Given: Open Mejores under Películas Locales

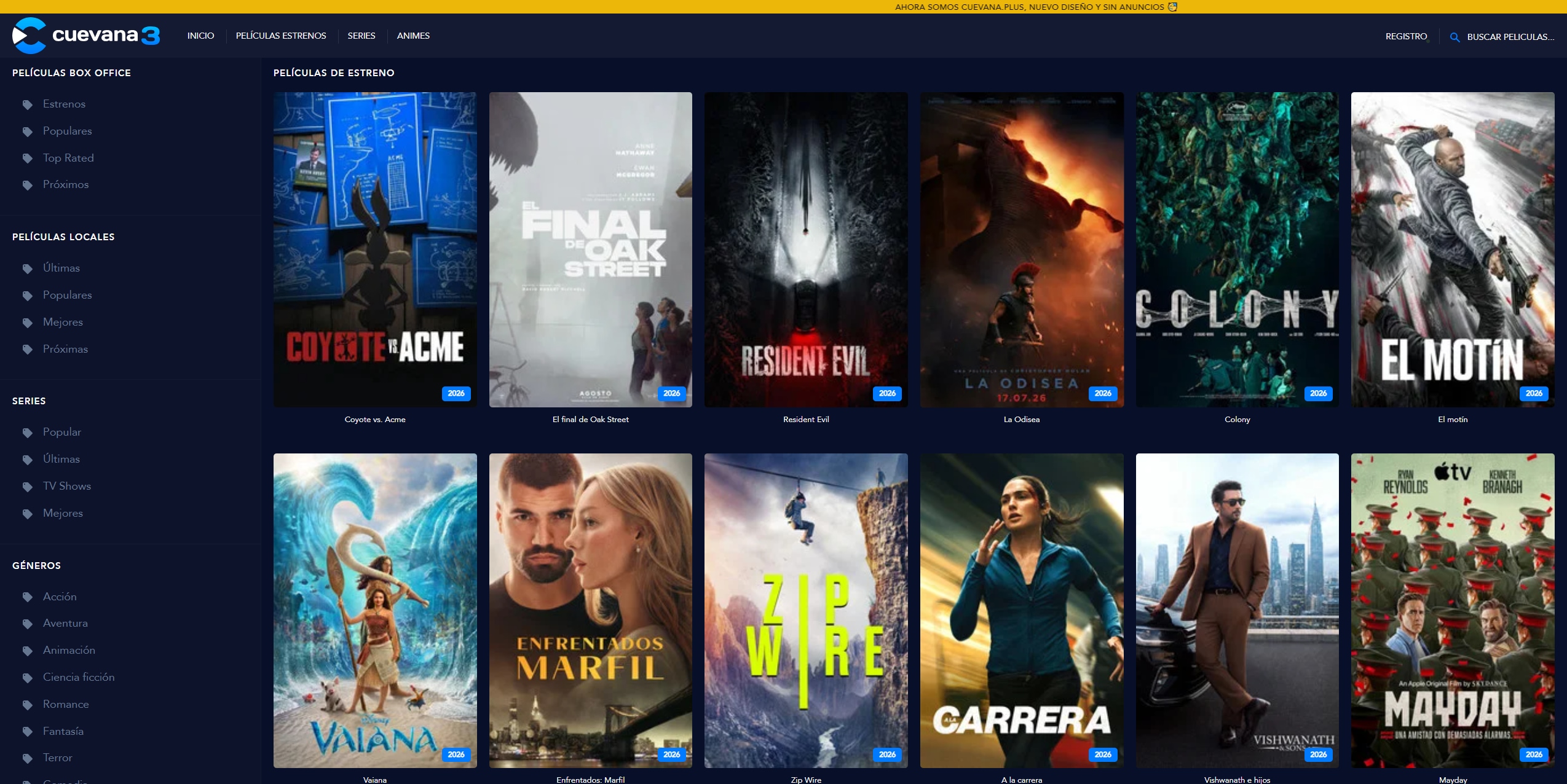Looking at the screenshot, I should coord(63,322).
